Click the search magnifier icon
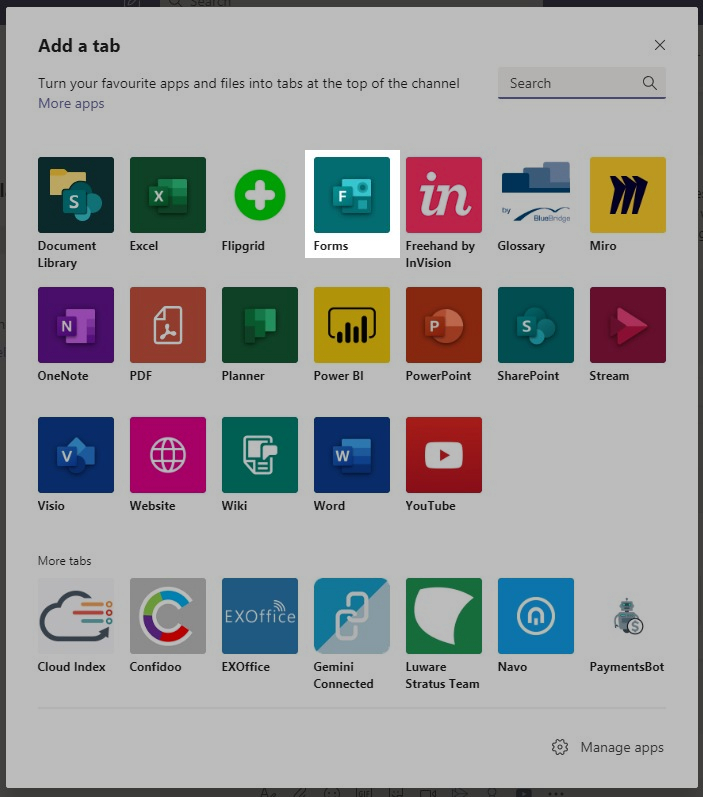This screenshot has width=703, height=797. (650, 84)
